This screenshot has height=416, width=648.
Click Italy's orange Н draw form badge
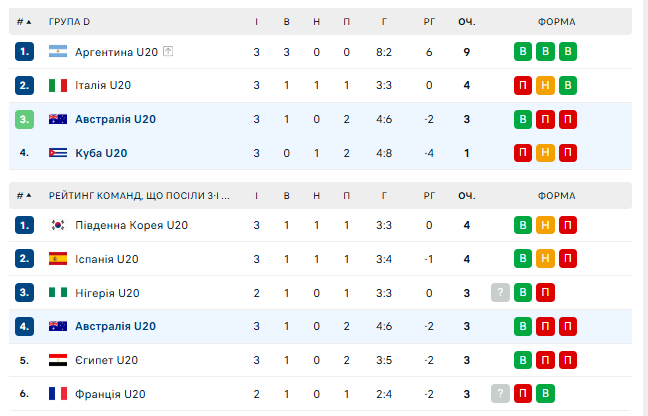pos(545,86)
